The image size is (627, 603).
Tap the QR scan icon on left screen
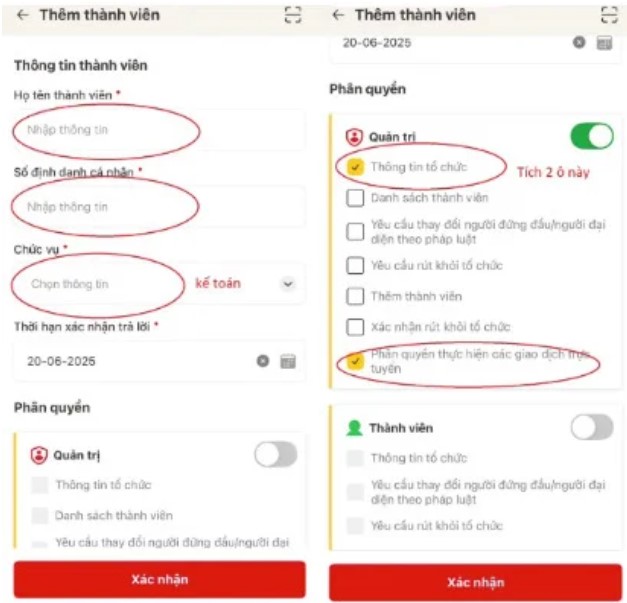pos(293,16)
